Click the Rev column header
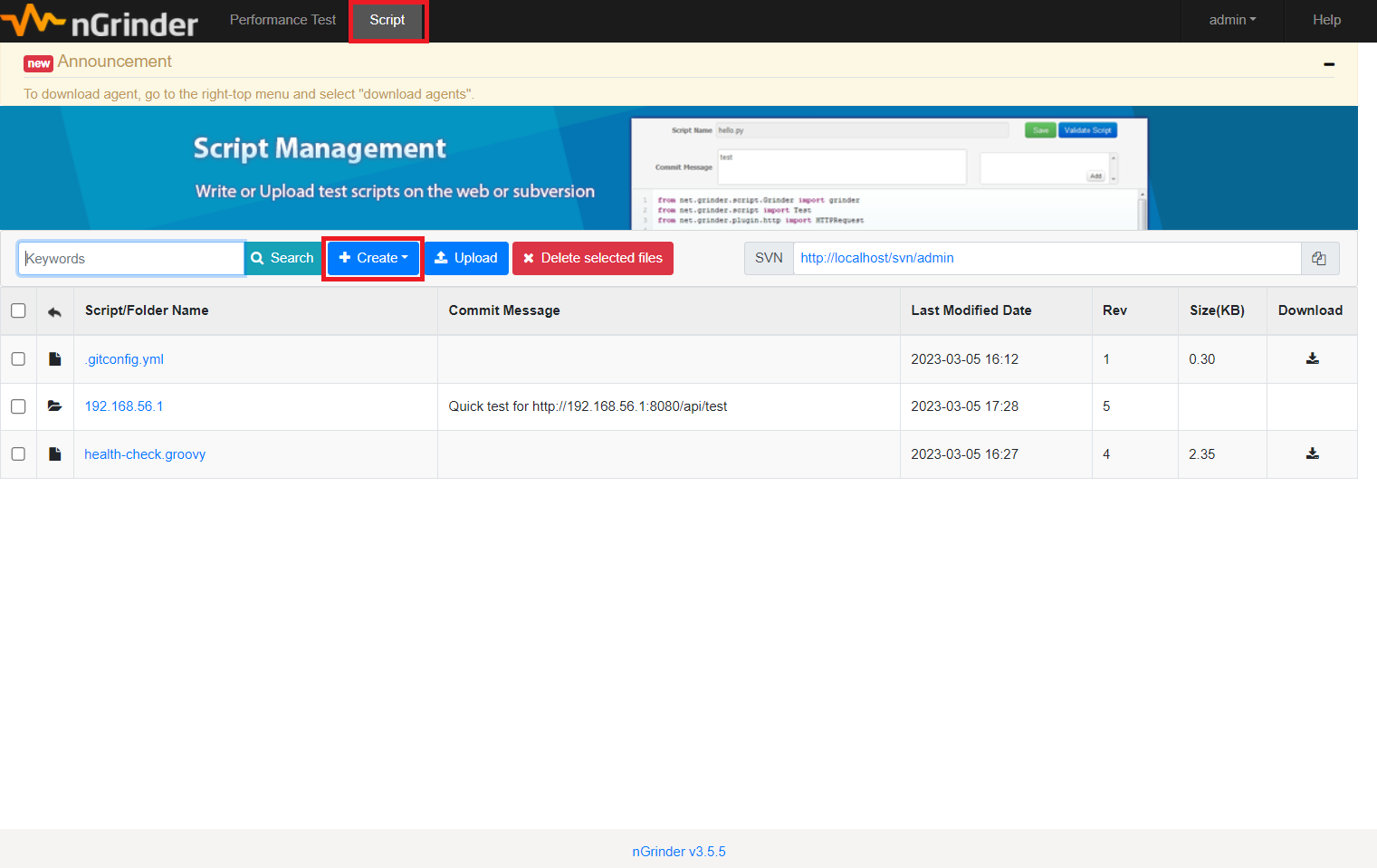 coord(1114,310)
